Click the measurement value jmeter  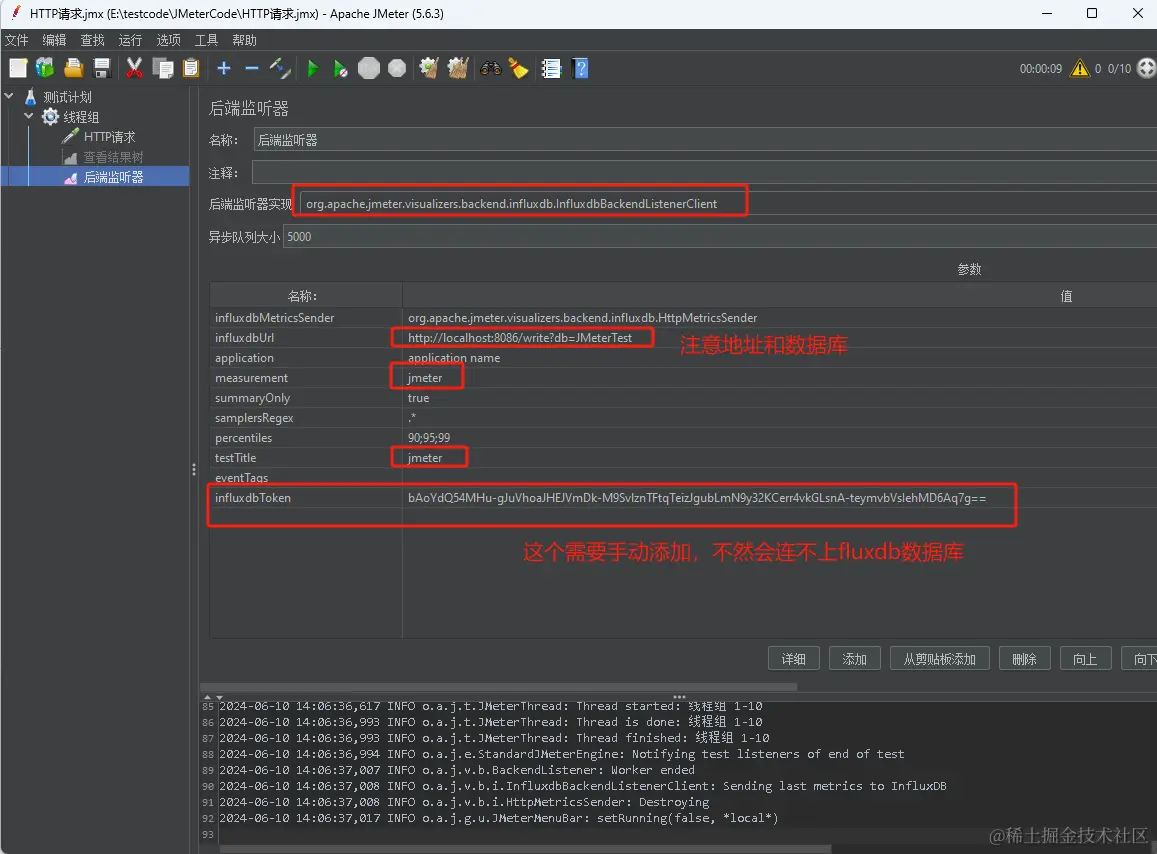779,377
